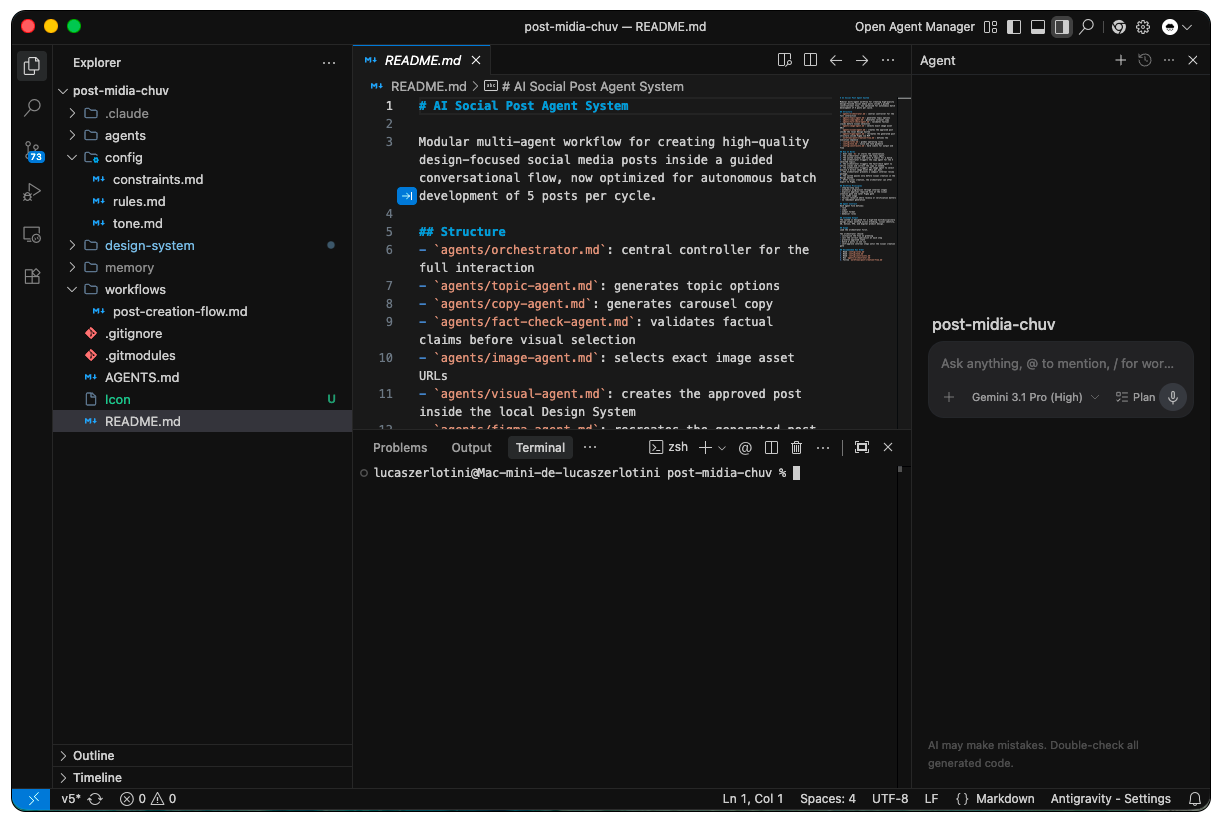Open the title bar search magnifier

1087,27
